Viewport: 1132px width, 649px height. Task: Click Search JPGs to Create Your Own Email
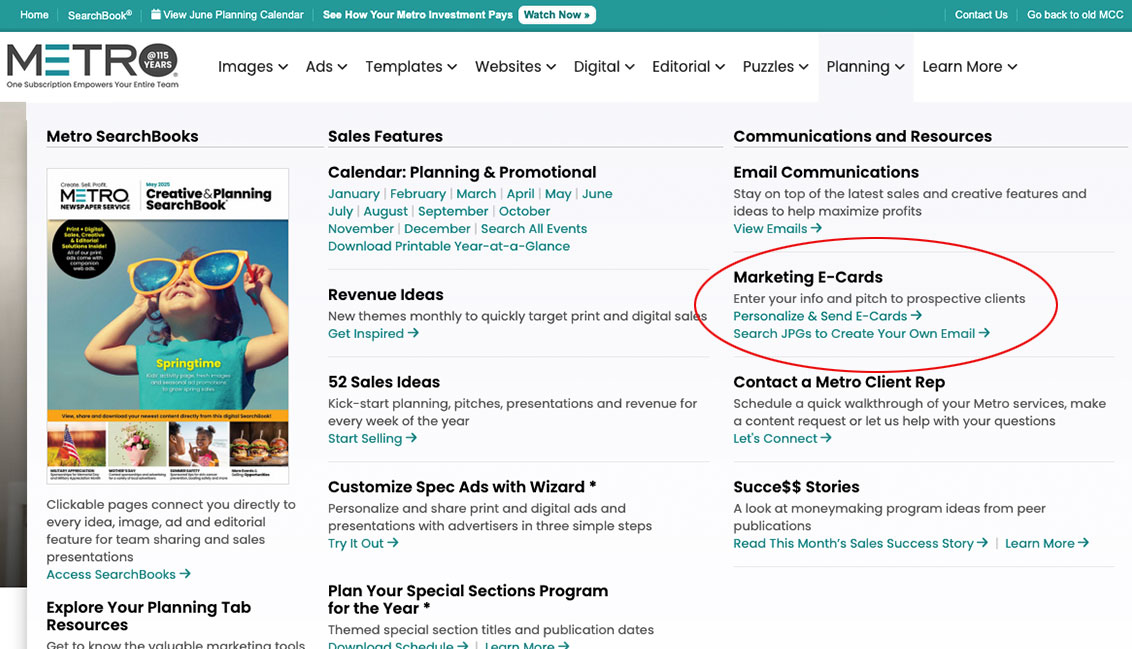[860, 334]
